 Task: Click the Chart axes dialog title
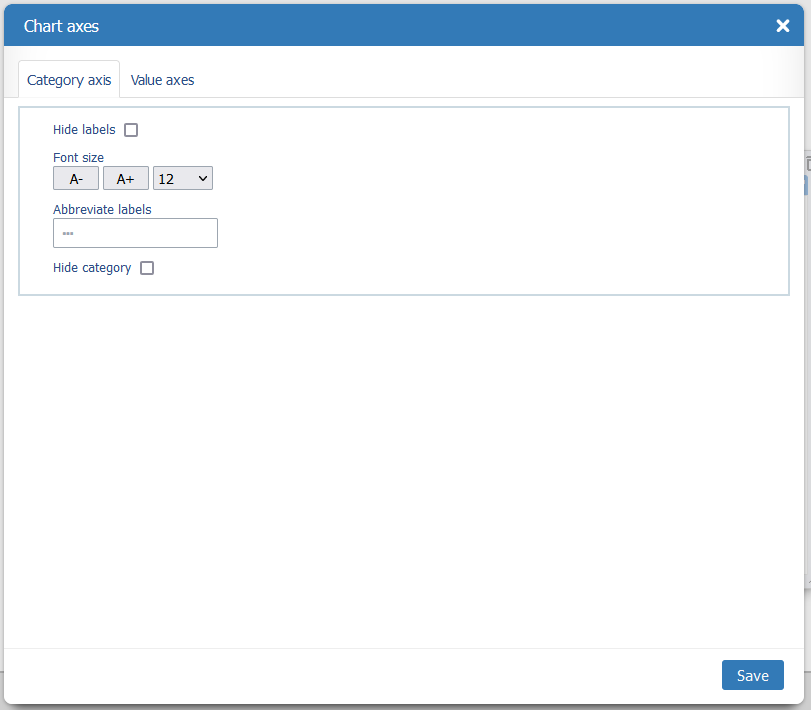[61, 26]
